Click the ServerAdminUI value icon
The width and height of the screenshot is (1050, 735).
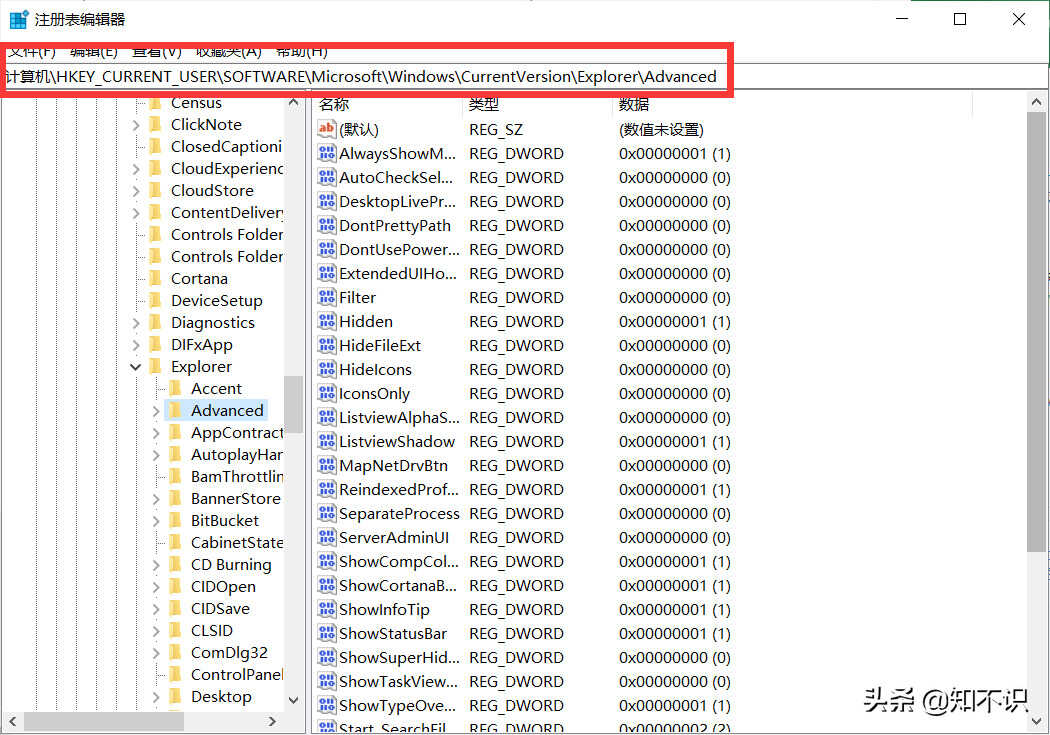click(x=327, y=538)
